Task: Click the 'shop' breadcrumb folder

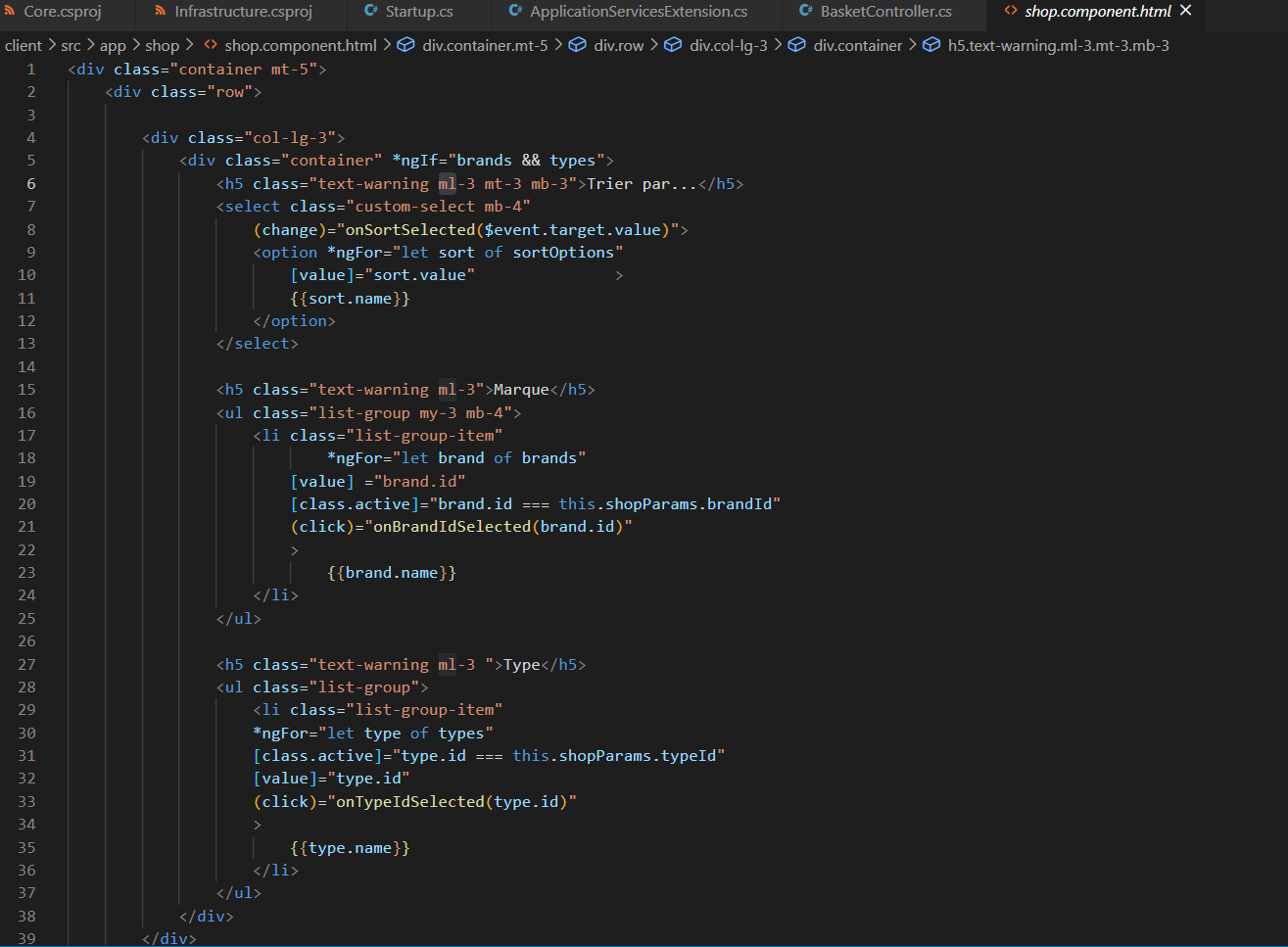Action: (x=163, y=45)
